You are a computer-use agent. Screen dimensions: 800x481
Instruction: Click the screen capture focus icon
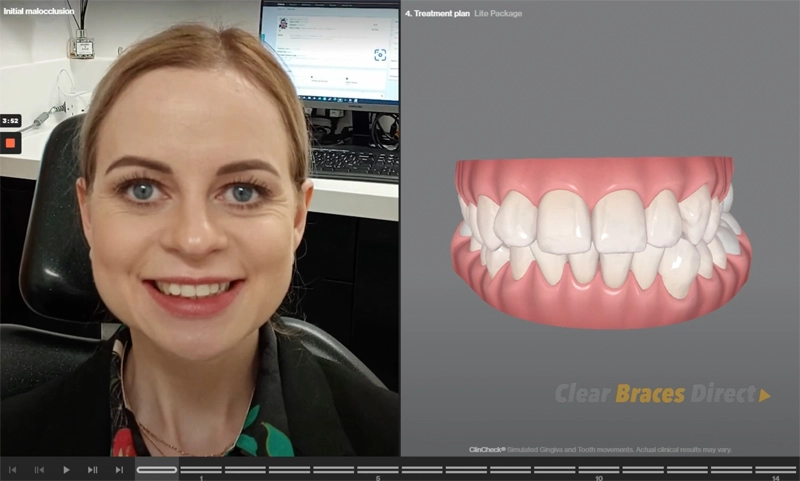click(x=380, y=55)
